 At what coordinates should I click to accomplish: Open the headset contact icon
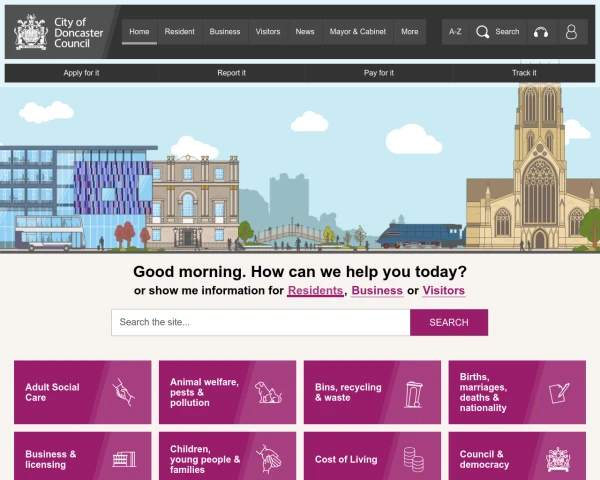(x=541, y=32)
